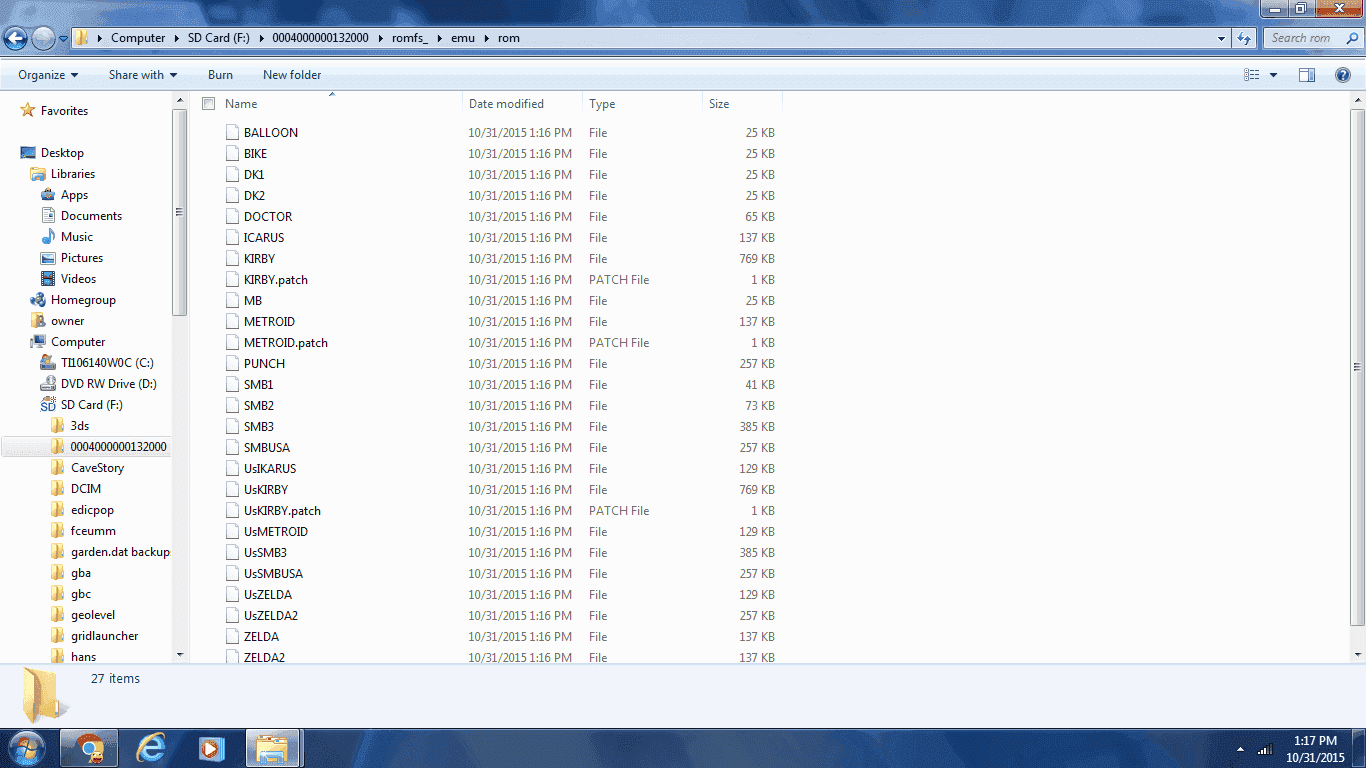Image resolution: width=1366 pixels, height=768 pixels.
Task: Open the Music library icon
Action: 48,237
